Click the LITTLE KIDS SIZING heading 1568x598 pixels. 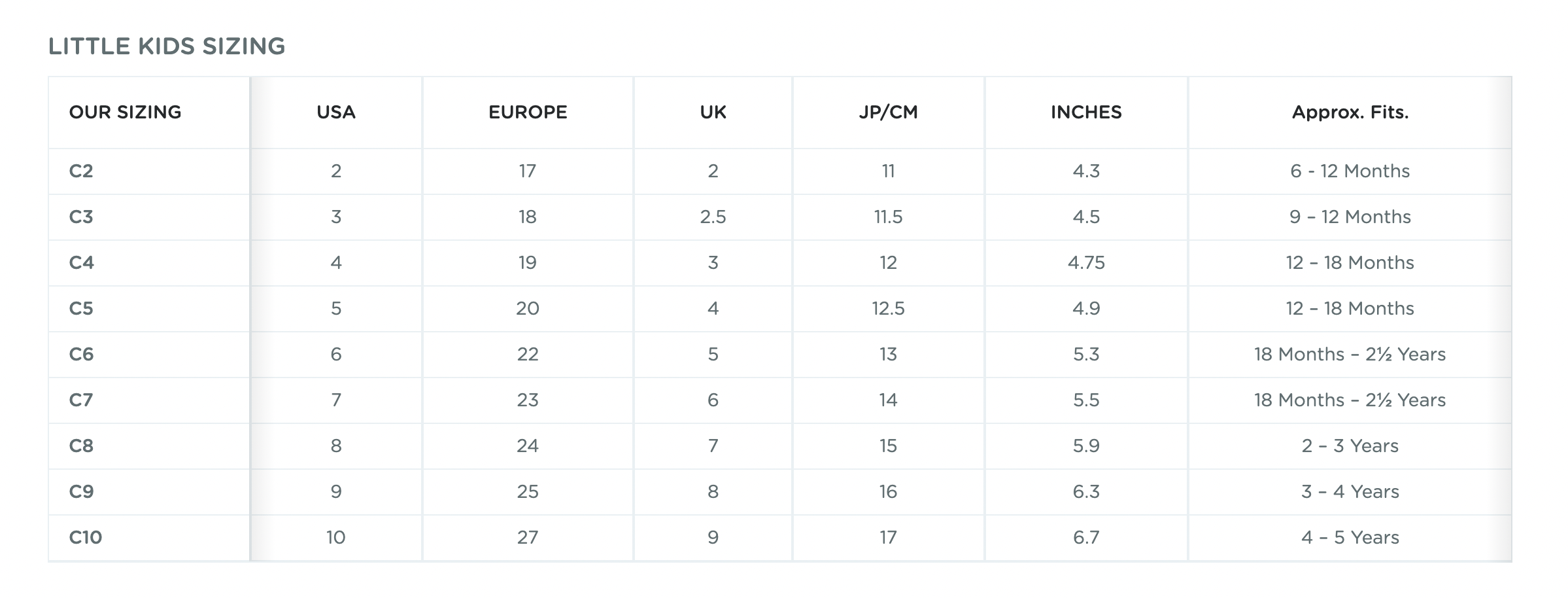coord(167,46)
